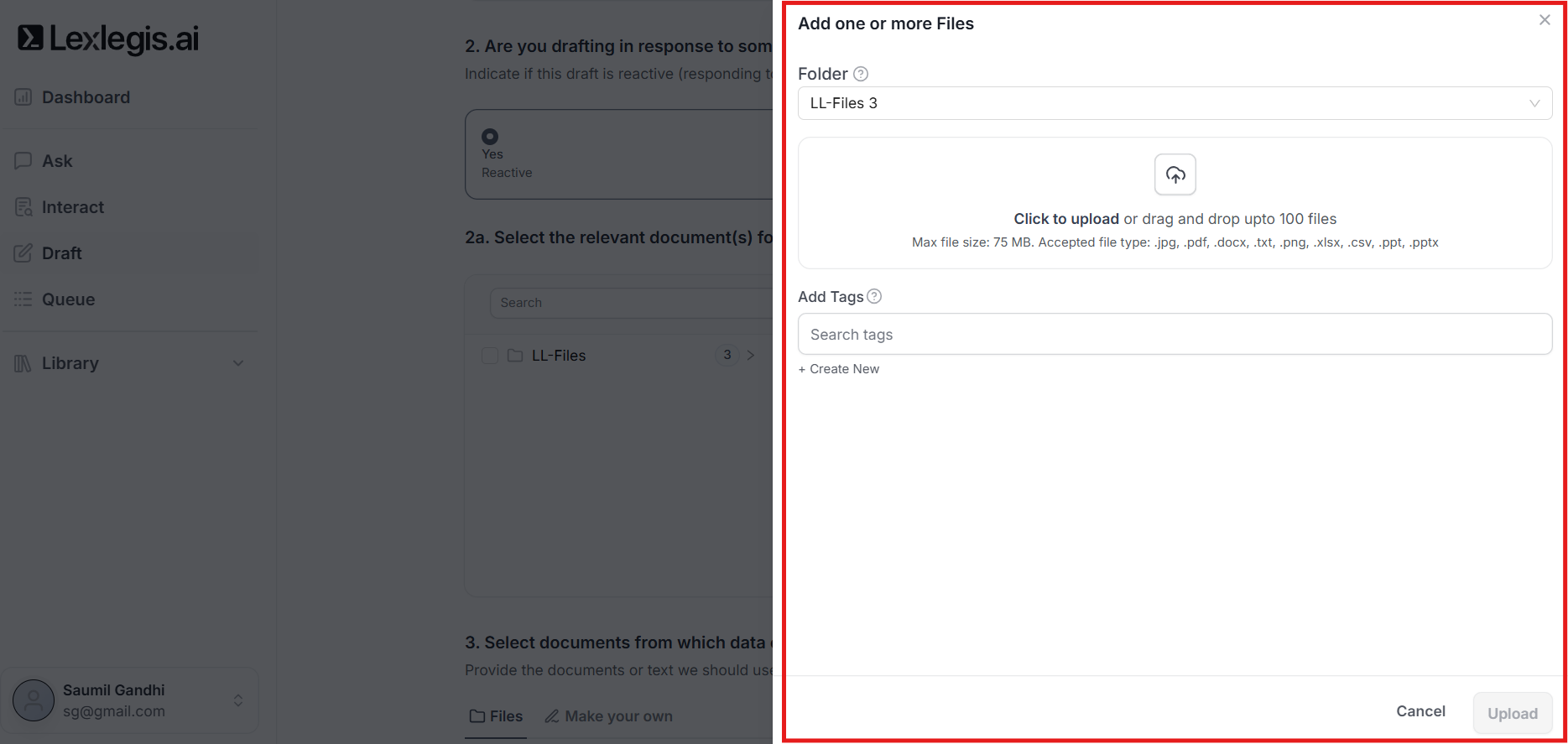
Task: Select the Yes Reactive radio button
Action: (490, 137)
